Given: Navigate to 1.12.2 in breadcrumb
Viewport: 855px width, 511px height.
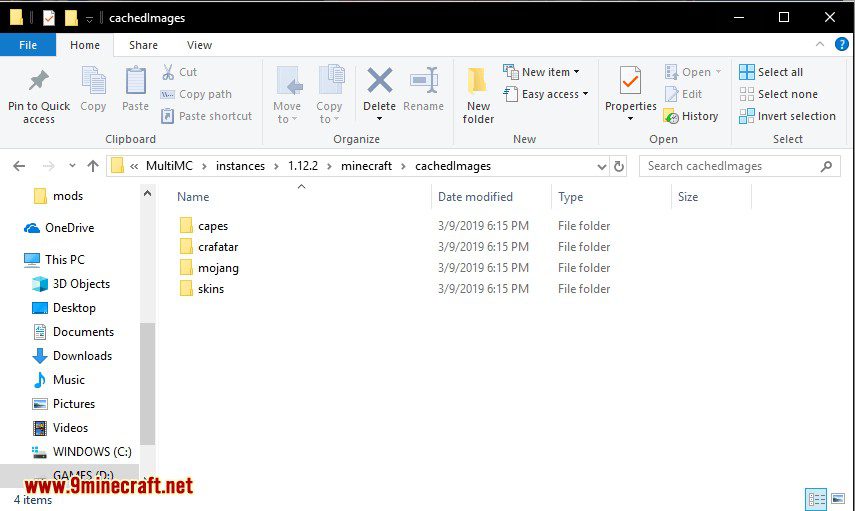Looking at the screenshot, I should [x=303, y=166].
